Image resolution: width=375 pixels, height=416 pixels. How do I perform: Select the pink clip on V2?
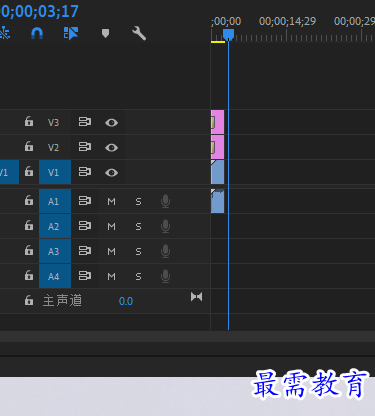[218, 147]
